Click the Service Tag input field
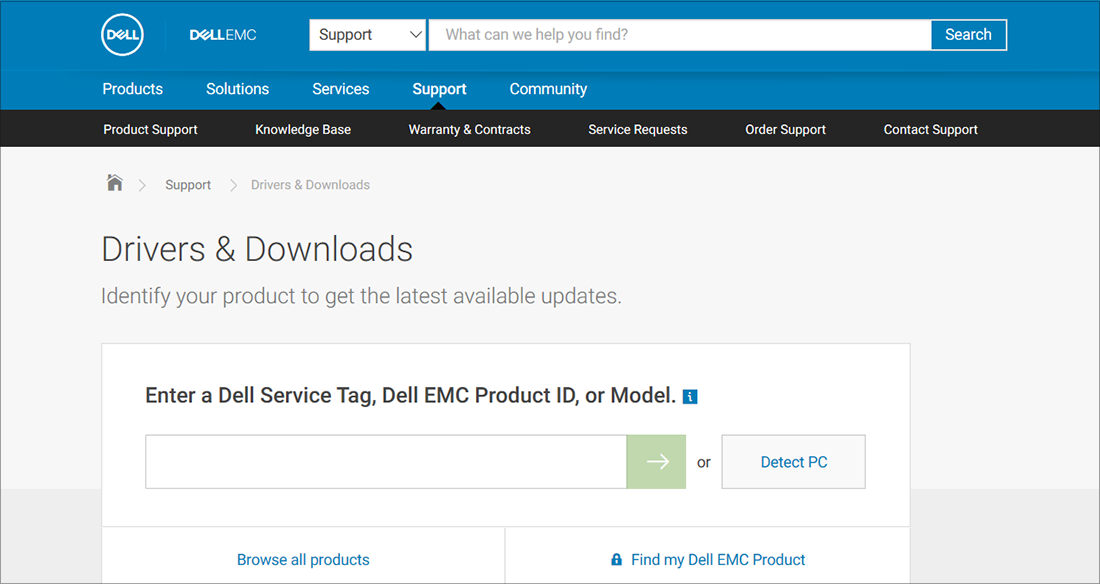 click(385, 461)
